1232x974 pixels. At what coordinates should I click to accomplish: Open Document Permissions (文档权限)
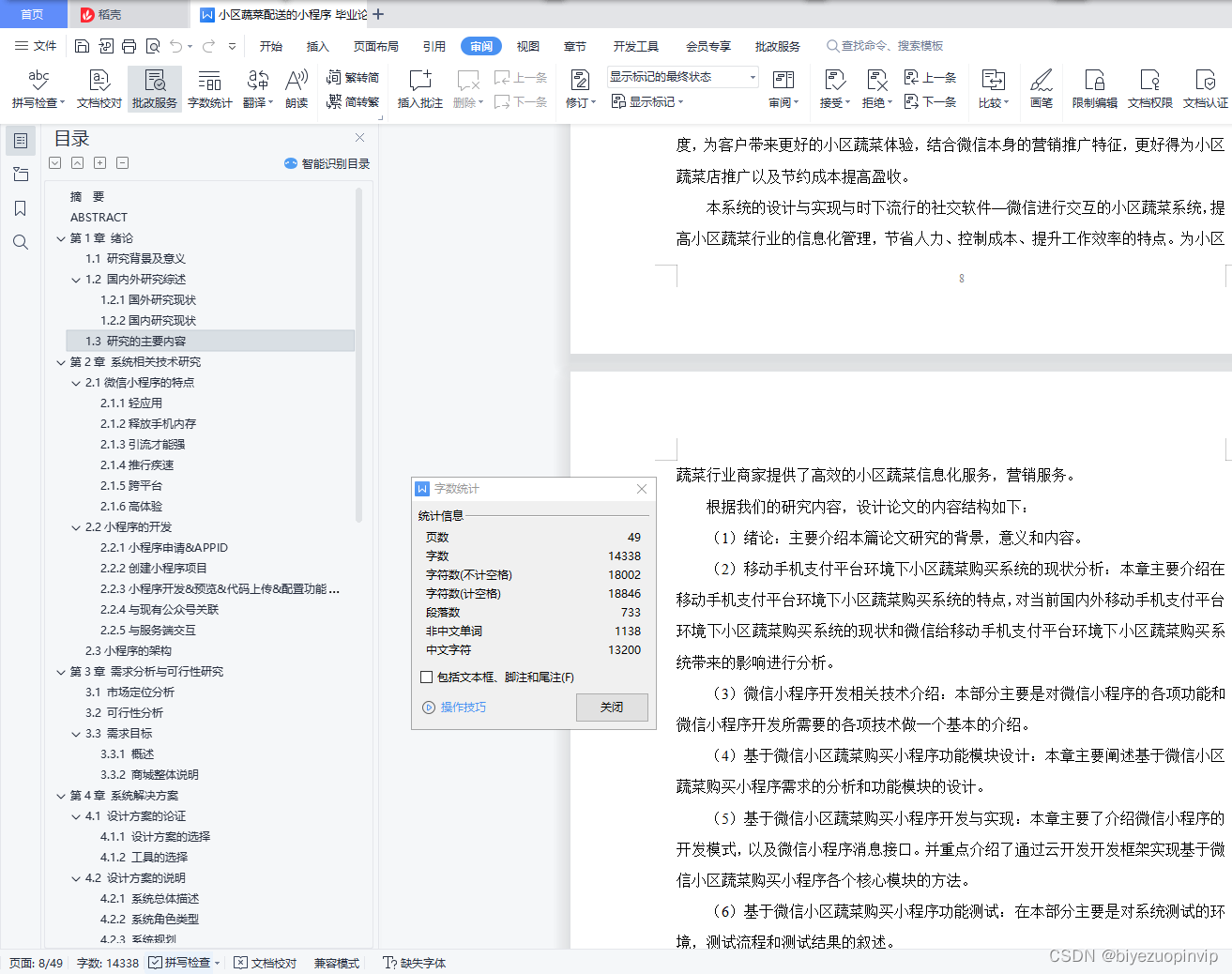[x=1149, y=89]
